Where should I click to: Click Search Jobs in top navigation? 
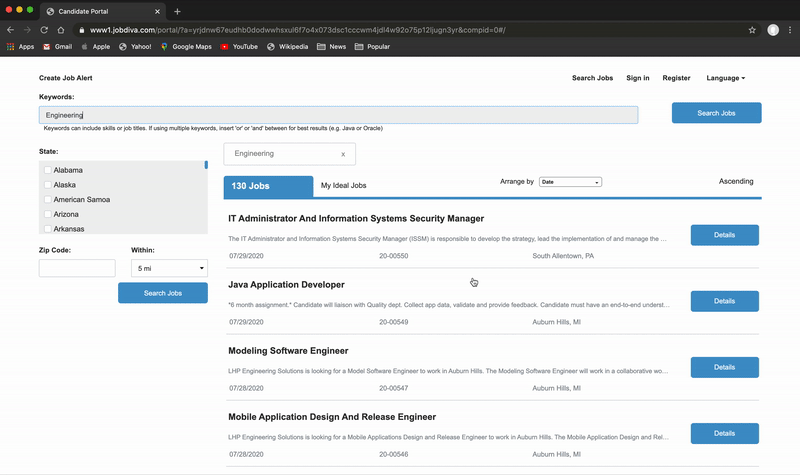point(592,78)
